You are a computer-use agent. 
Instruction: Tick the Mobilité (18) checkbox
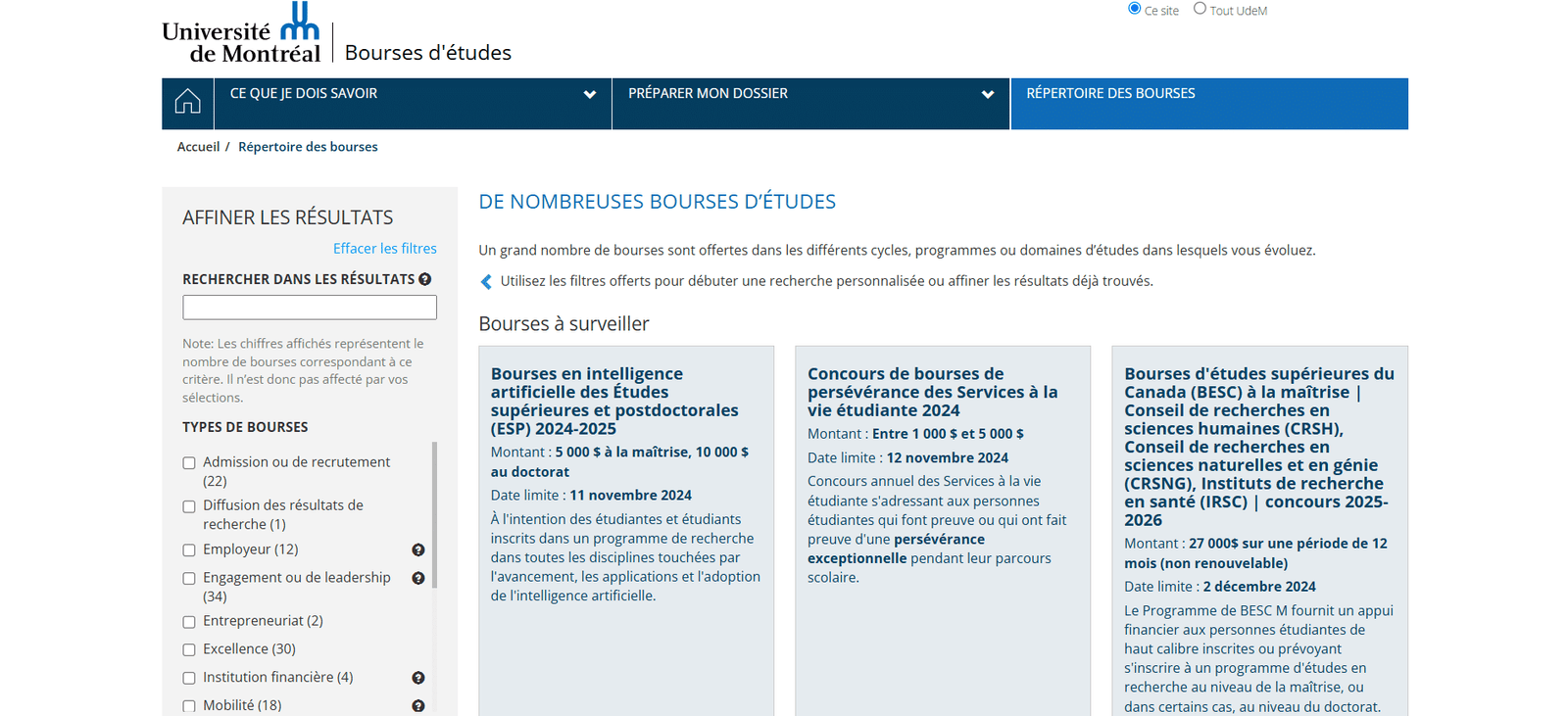(x=189, y=706)
